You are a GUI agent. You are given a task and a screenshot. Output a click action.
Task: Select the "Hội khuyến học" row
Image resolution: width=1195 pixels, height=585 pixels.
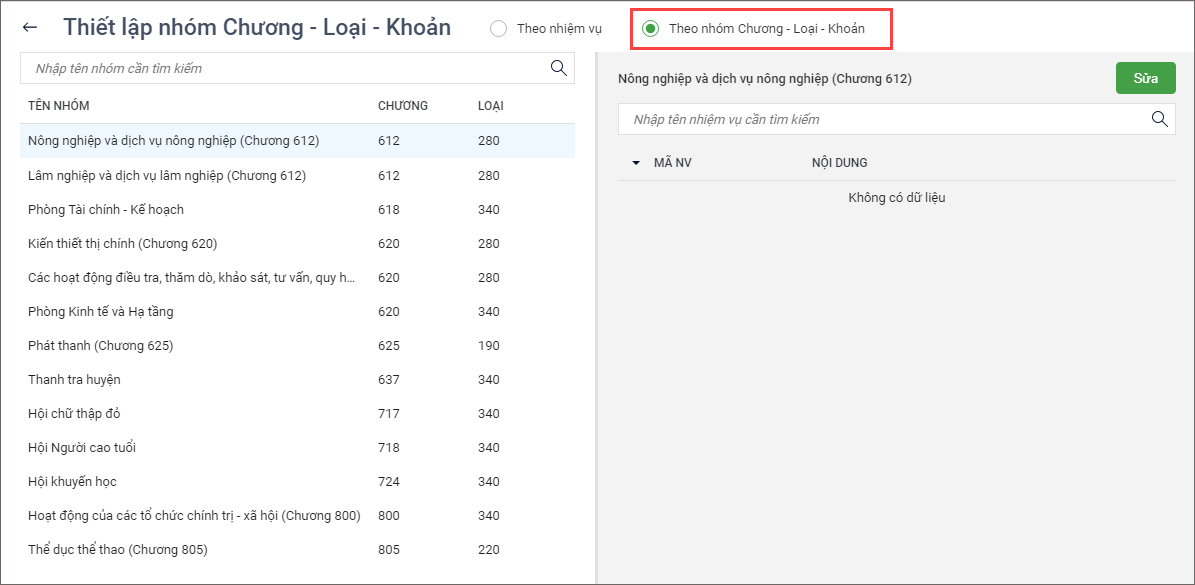tap(72, 482)
